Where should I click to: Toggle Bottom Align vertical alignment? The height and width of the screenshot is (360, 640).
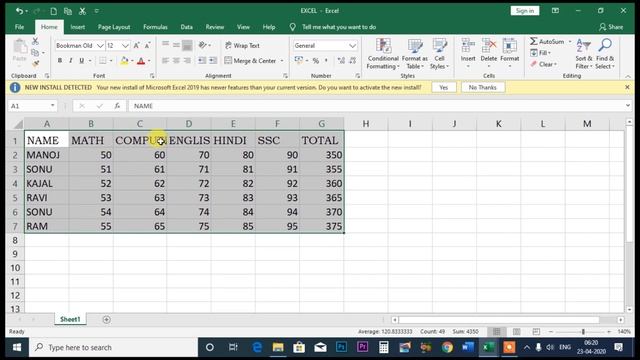187,45
